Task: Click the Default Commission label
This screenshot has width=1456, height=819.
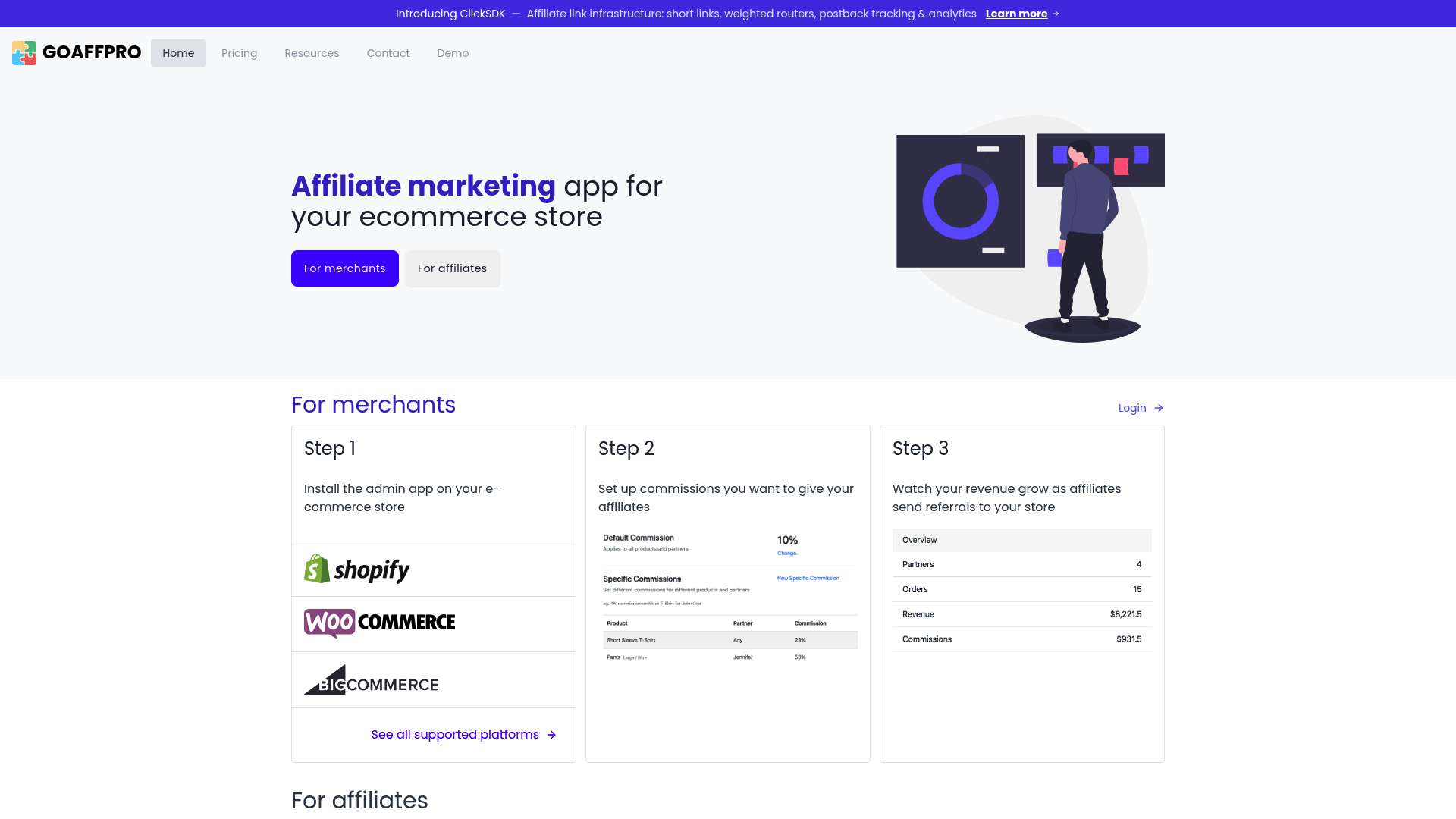Action: click(639, 538)
